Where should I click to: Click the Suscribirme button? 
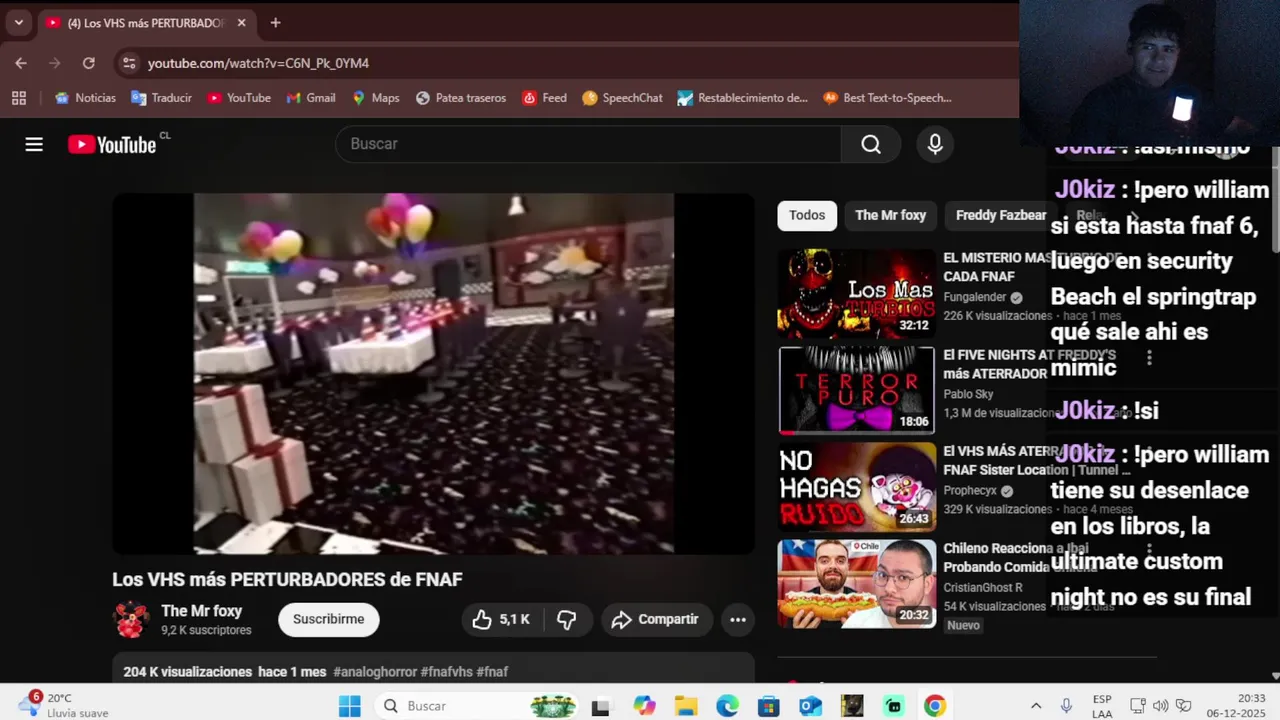point(328,619)
